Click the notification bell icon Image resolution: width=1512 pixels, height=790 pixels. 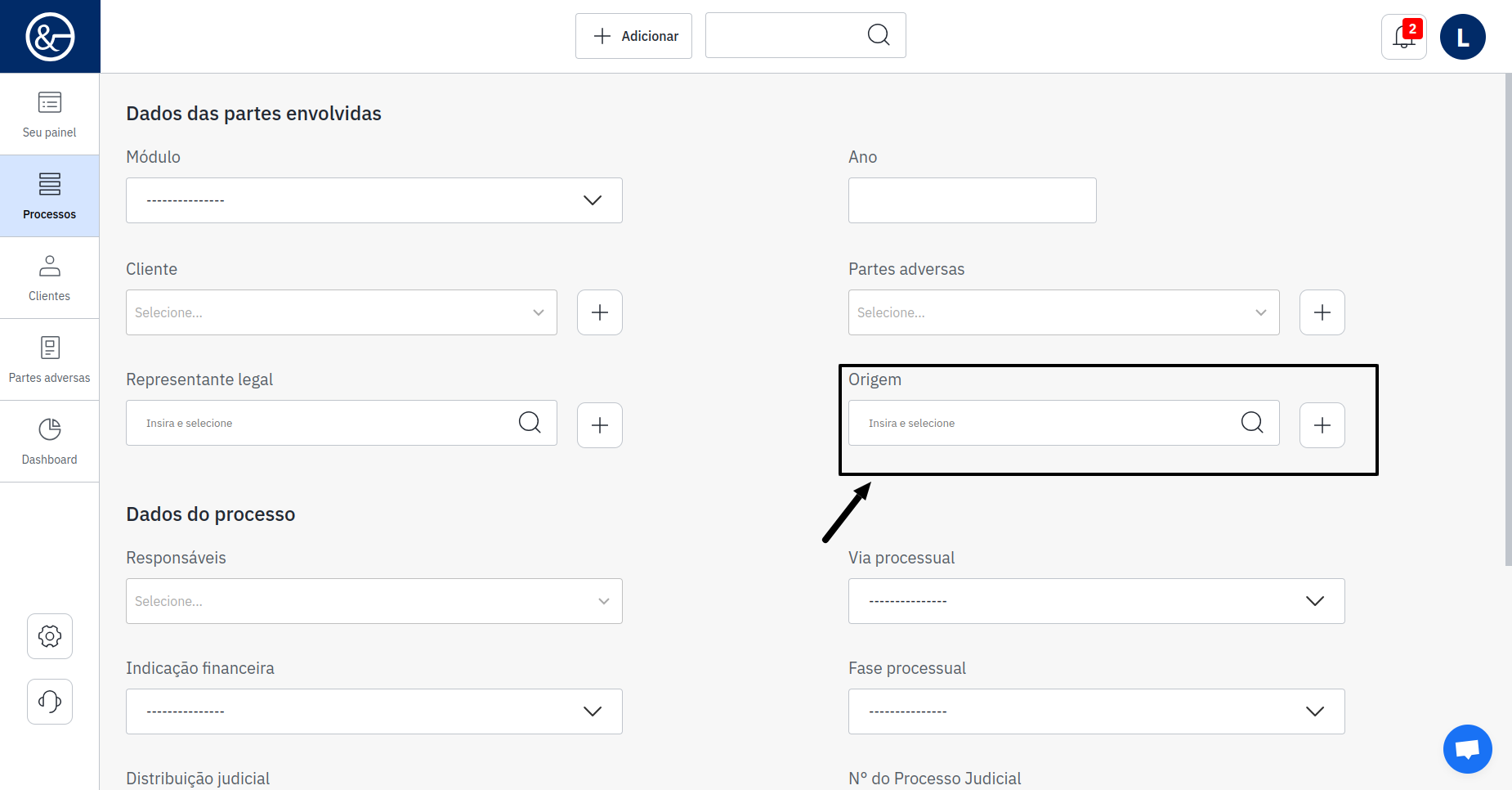(x=1403, y=37)
